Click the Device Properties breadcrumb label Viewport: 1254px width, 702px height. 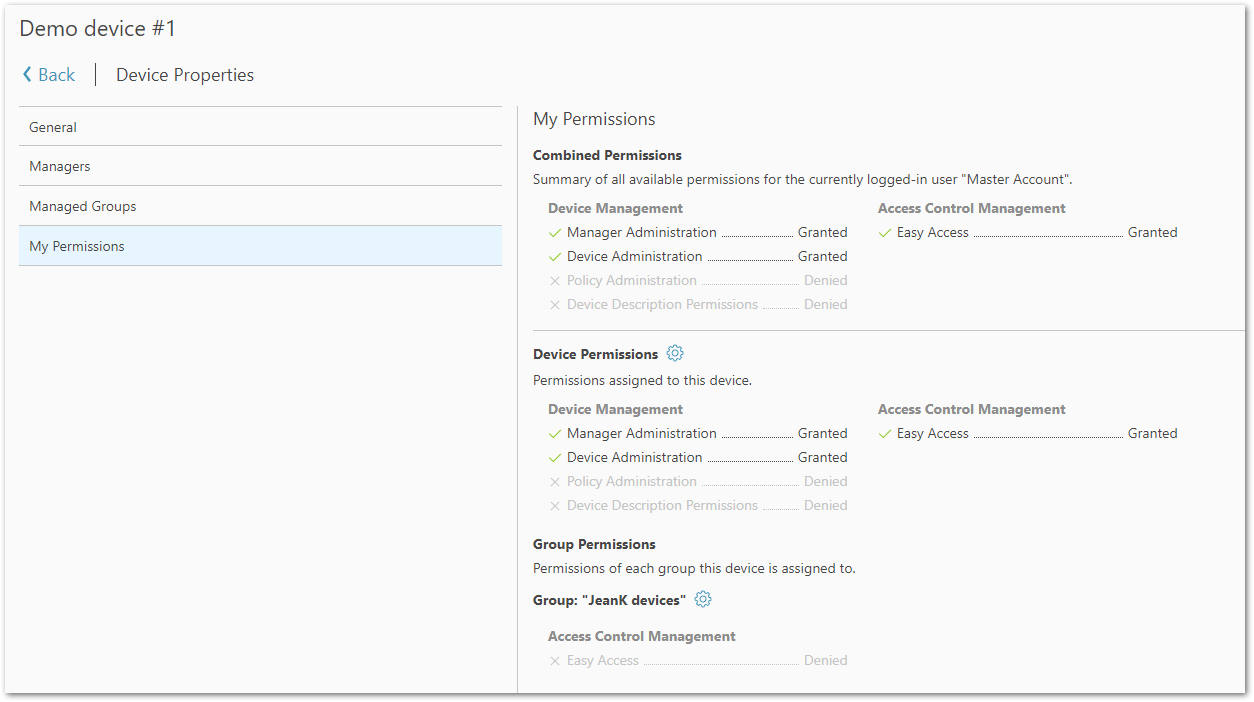click(x=185, y=75)
